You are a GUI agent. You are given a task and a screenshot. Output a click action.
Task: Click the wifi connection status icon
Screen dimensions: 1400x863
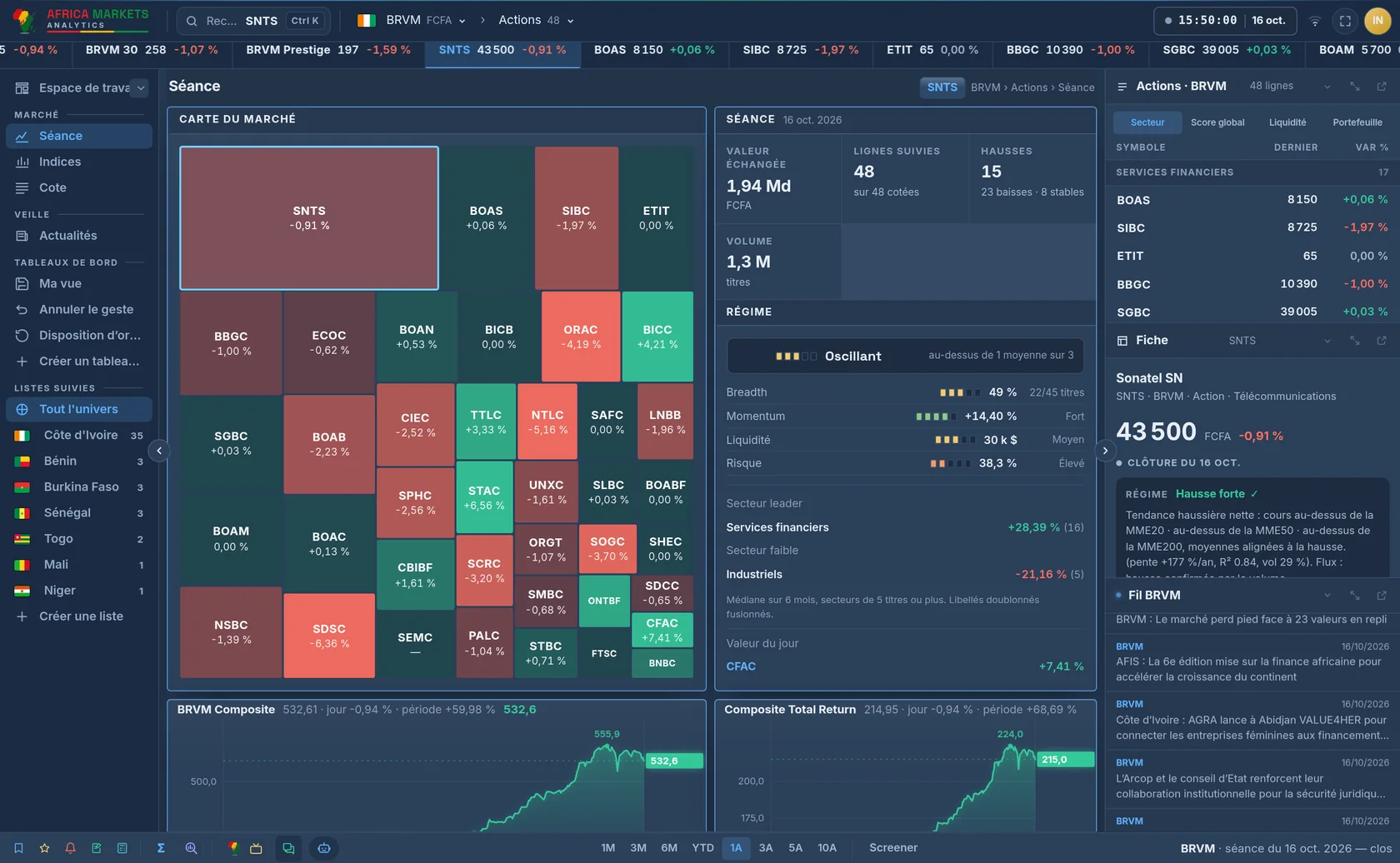pos(1315,21)
